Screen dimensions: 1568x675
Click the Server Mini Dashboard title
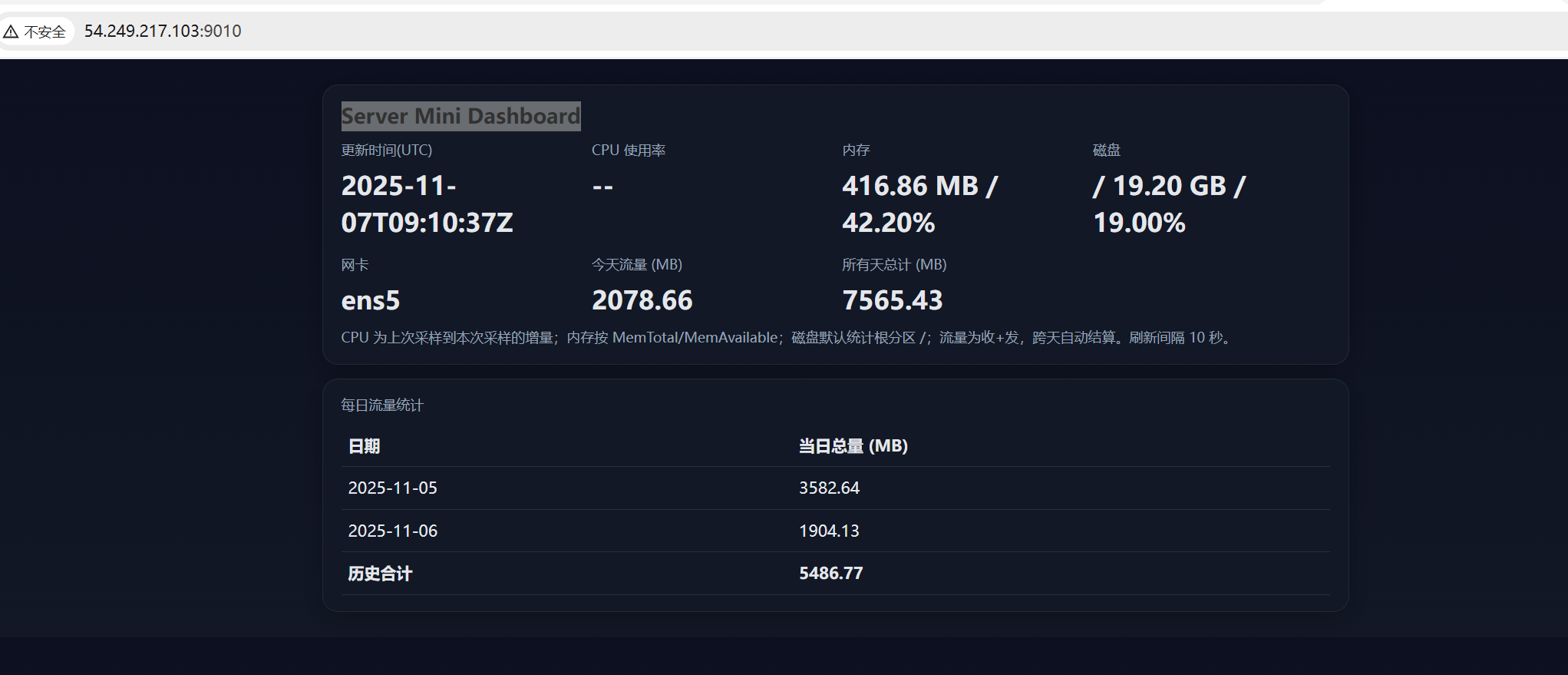click(x=460, y=116)
